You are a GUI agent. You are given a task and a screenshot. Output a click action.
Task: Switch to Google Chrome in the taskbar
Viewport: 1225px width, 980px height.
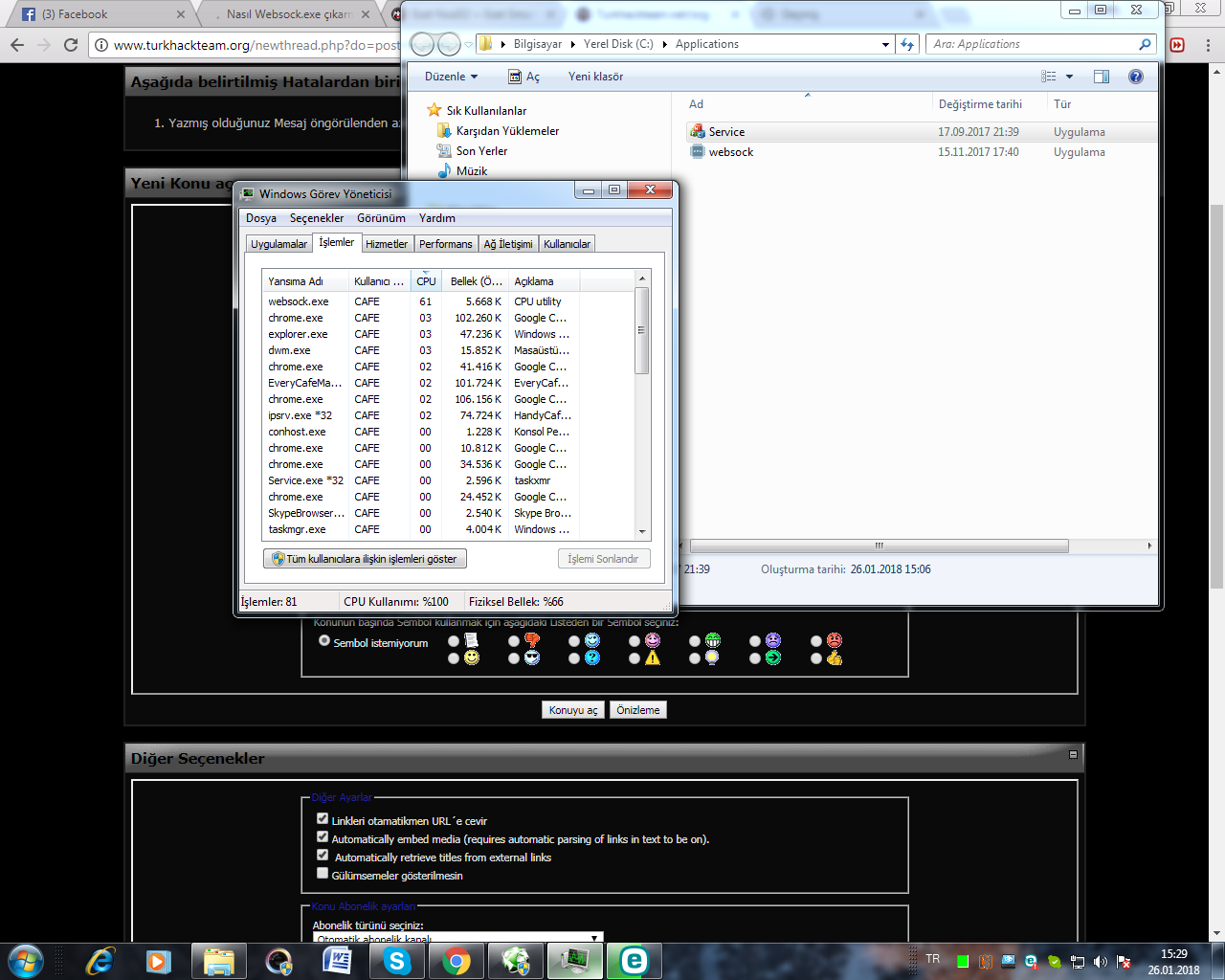pos(457,961)
